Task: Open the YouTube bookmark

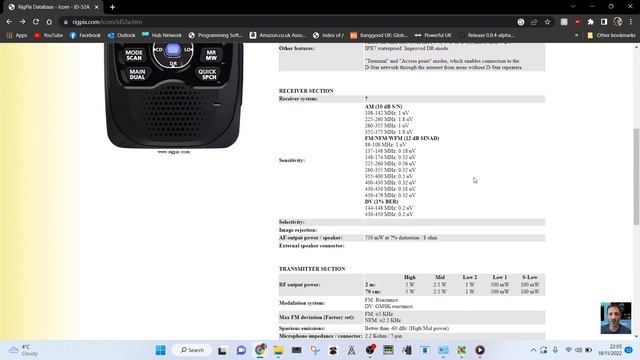Action: [49, 36]
